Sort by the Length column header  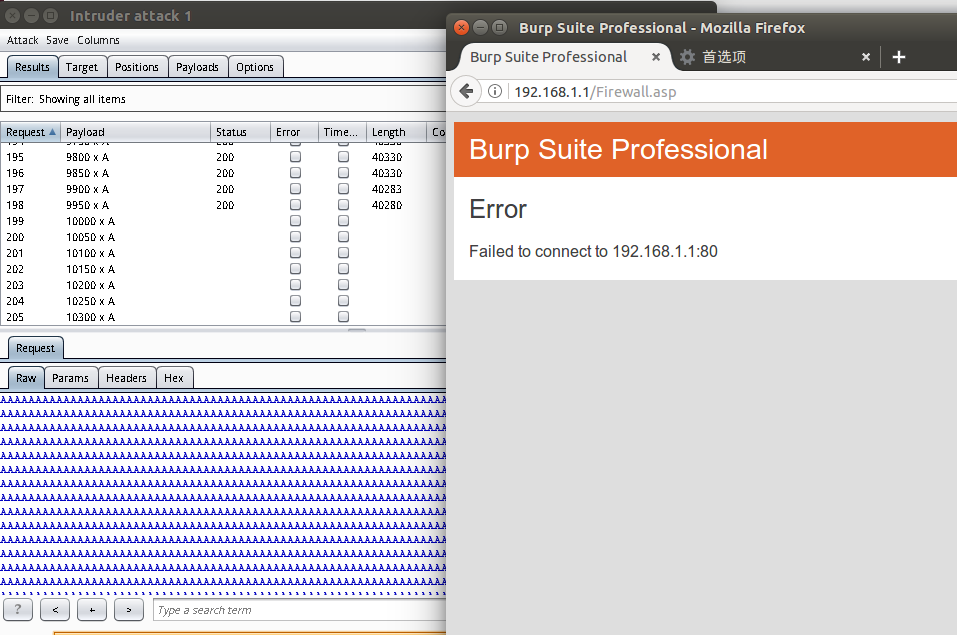pos(396,132)
